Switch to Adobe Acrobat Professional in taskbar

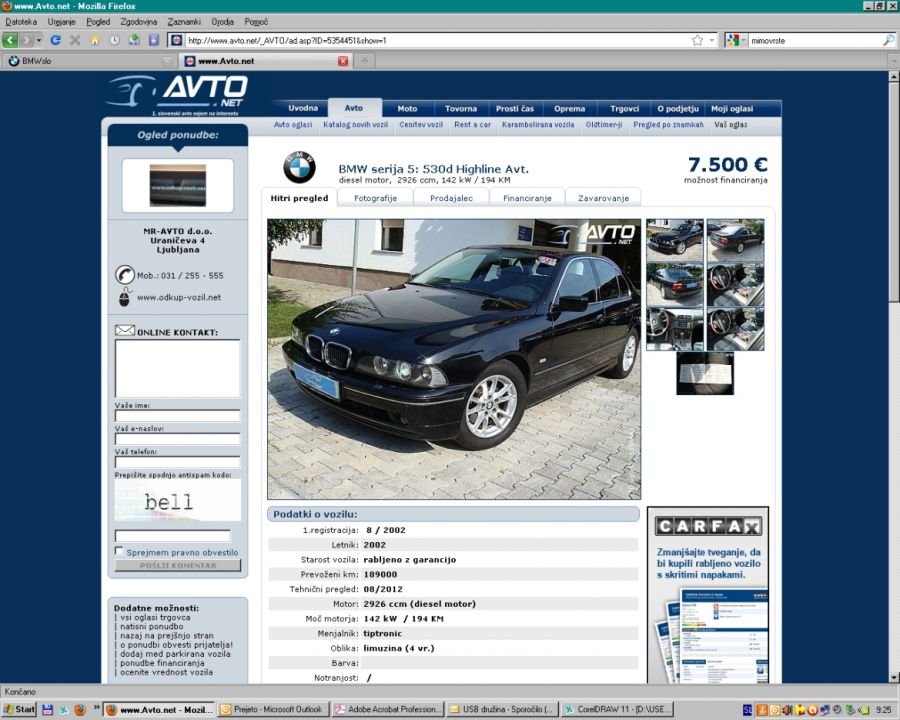click(388, 710)
